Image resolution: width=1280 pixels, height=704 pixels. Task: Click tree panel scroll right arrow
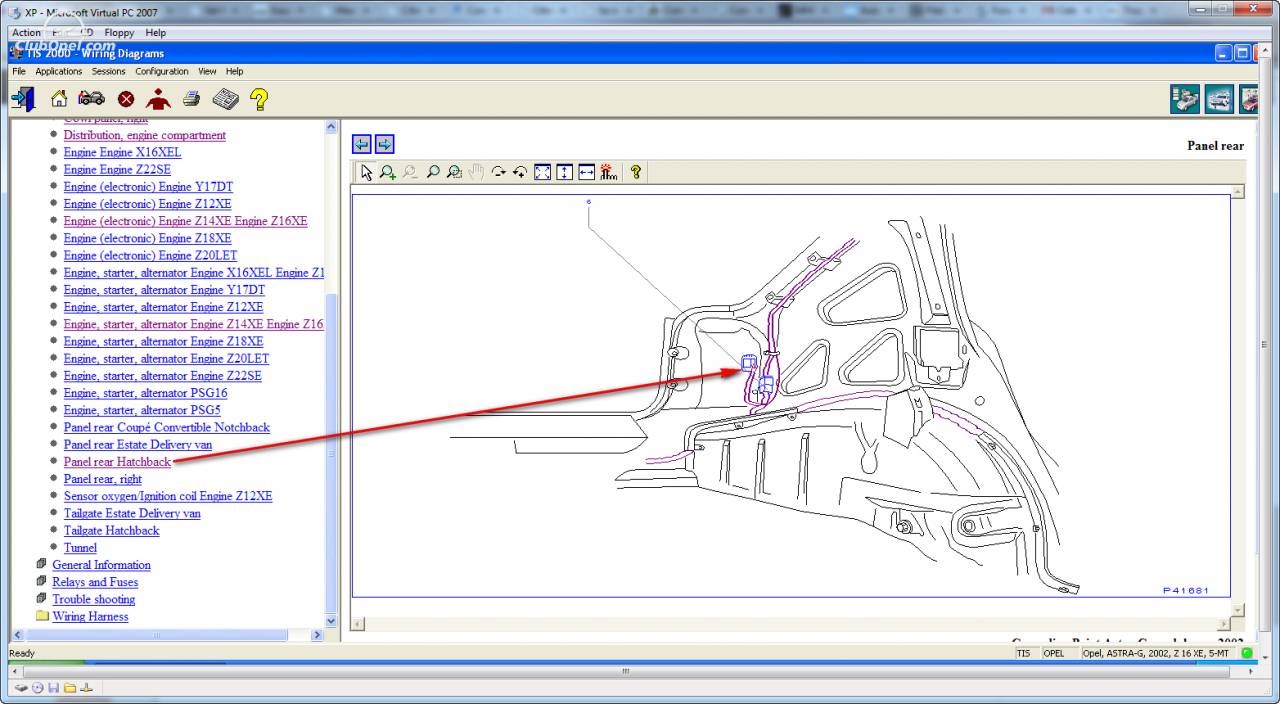tap(318, 635)
